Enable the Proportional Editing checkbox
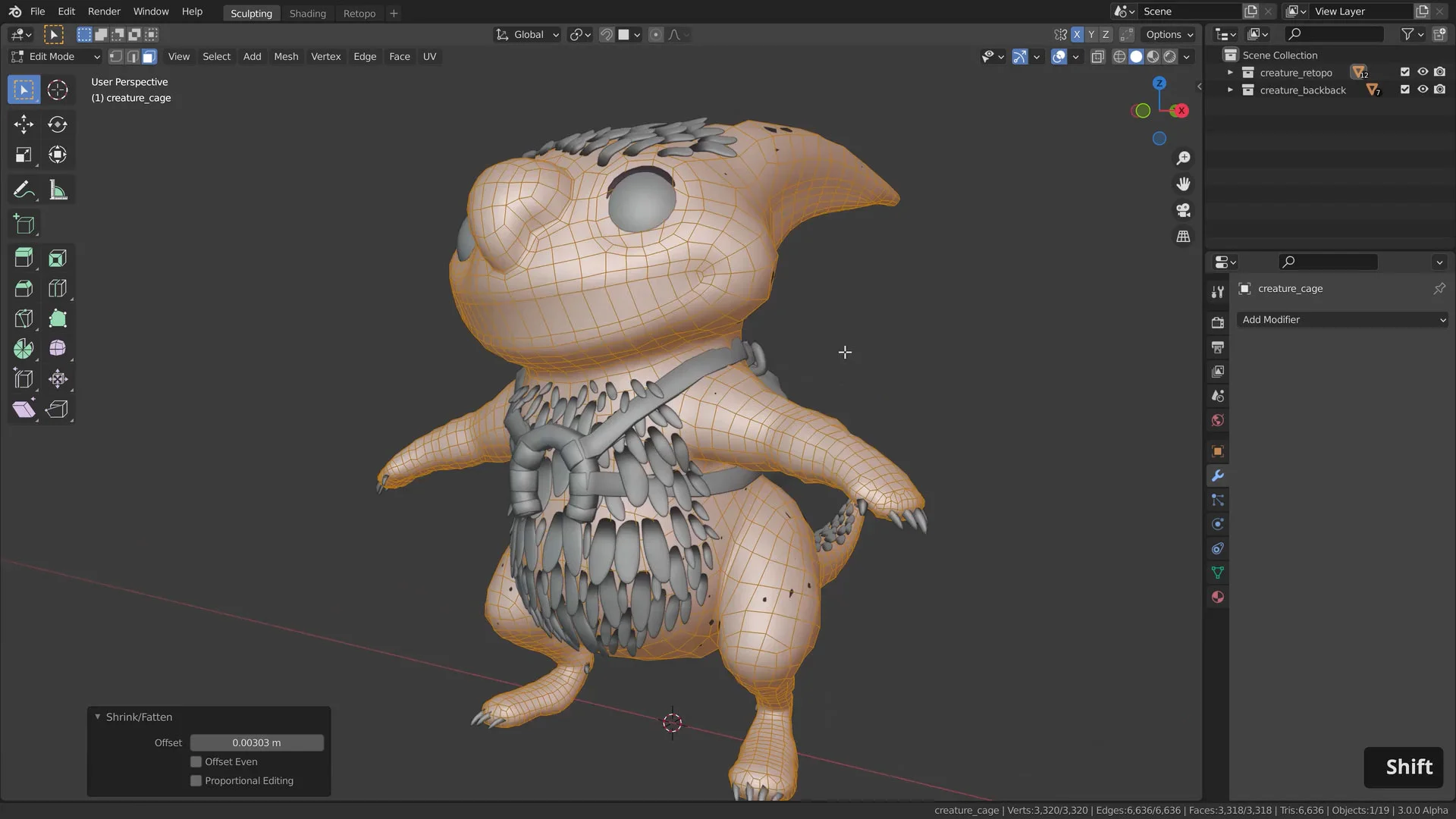Screen dimensions: 1456x819 point(196,781)
